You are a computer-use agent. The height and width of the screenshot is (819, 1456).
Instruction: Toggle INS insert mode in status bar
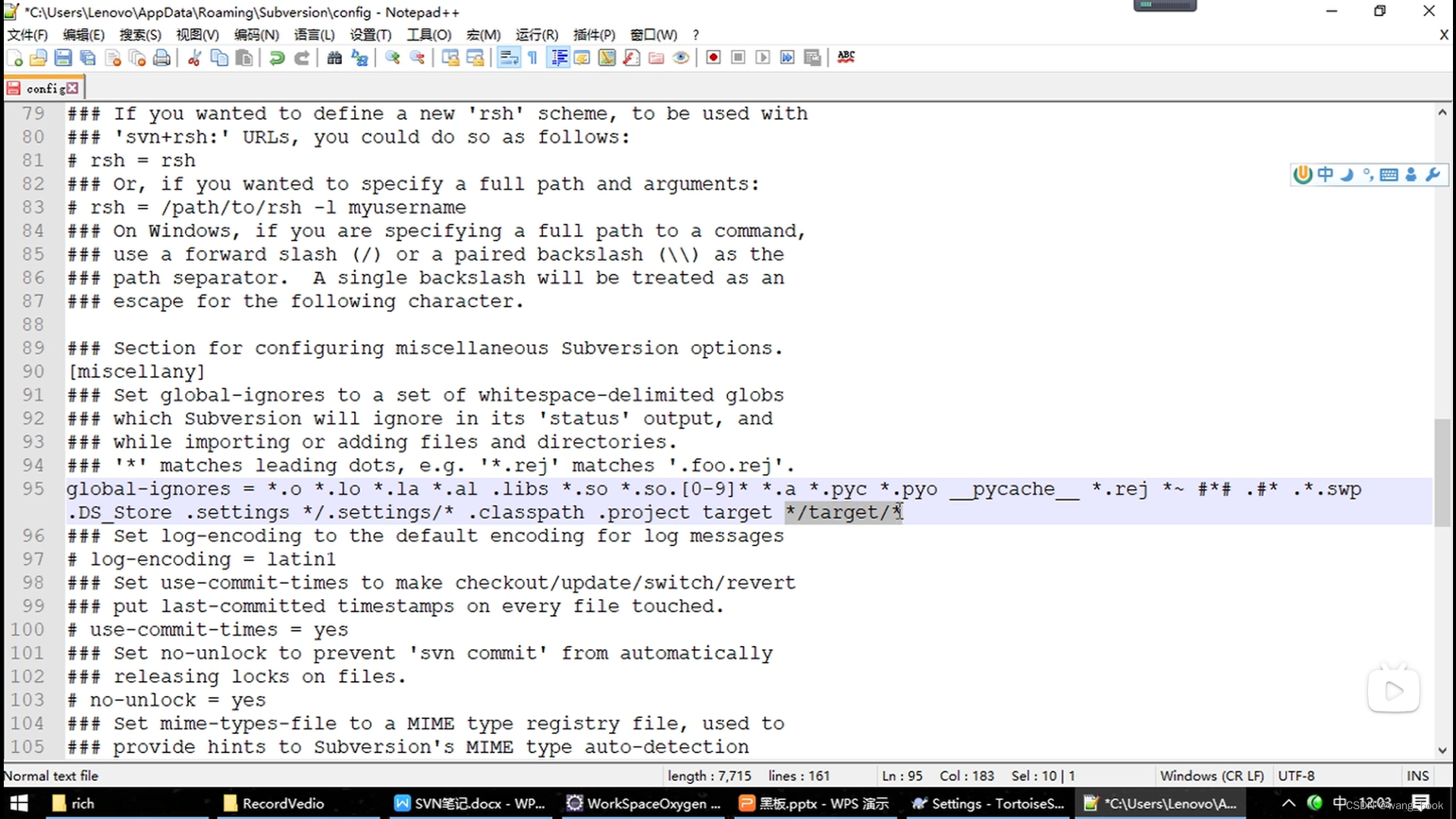tap(1417, 776)
